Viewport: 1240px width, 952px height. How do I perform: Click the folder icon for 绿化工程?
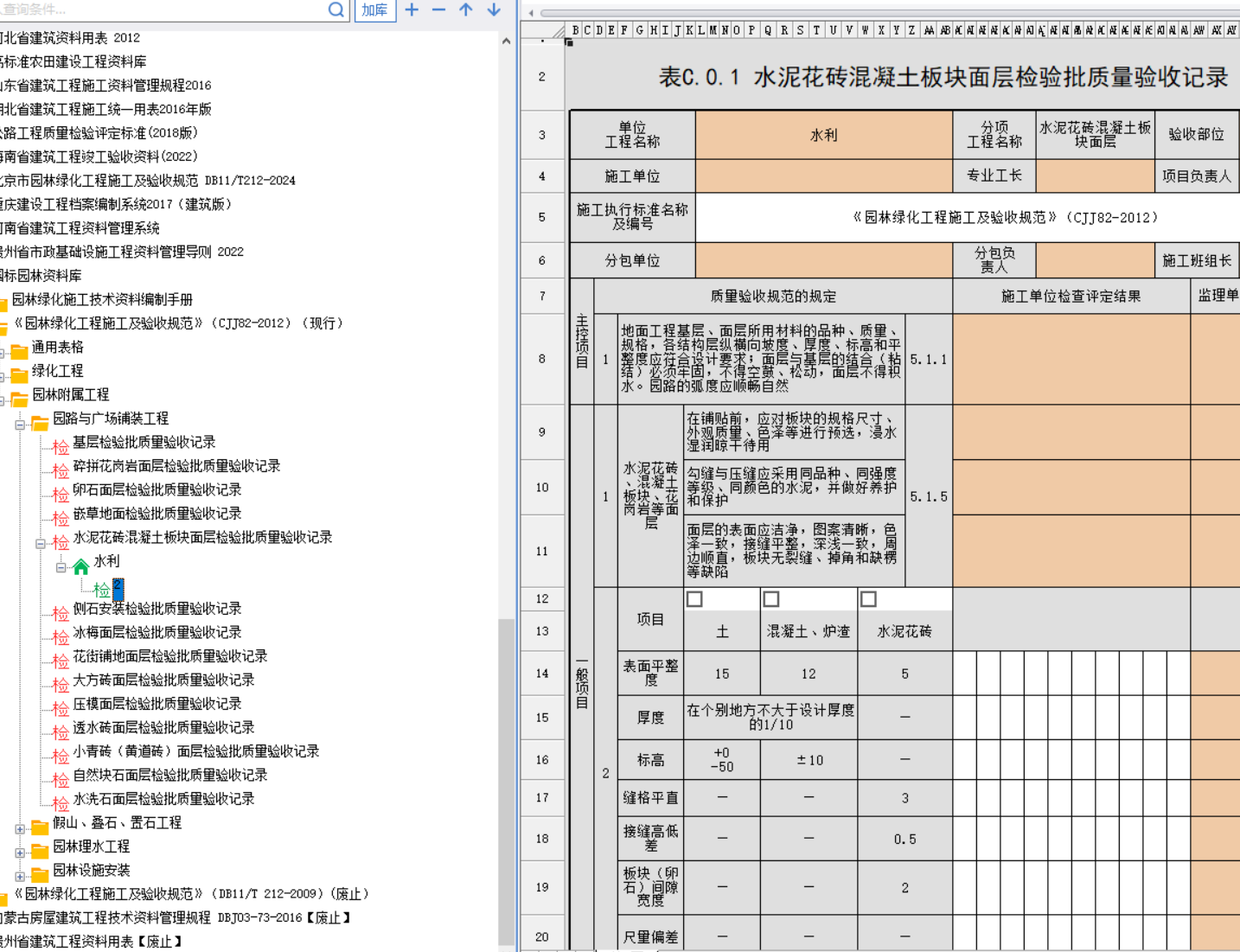coord(19,374)
